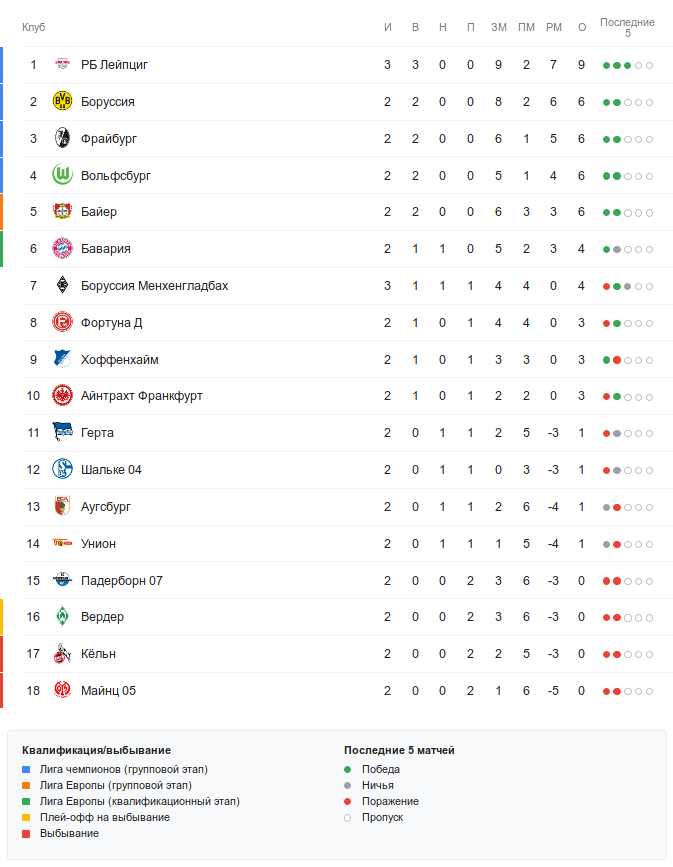Click the RB Leipzig club logo
This screenshot has width=673, height=867.
click(x=63, y=65)
